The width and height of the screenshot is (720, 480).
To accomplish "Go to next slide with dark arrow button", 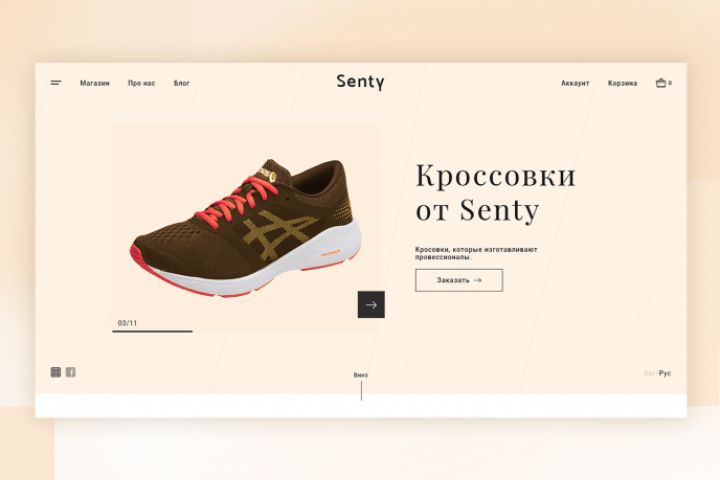I will pos(371,305).
